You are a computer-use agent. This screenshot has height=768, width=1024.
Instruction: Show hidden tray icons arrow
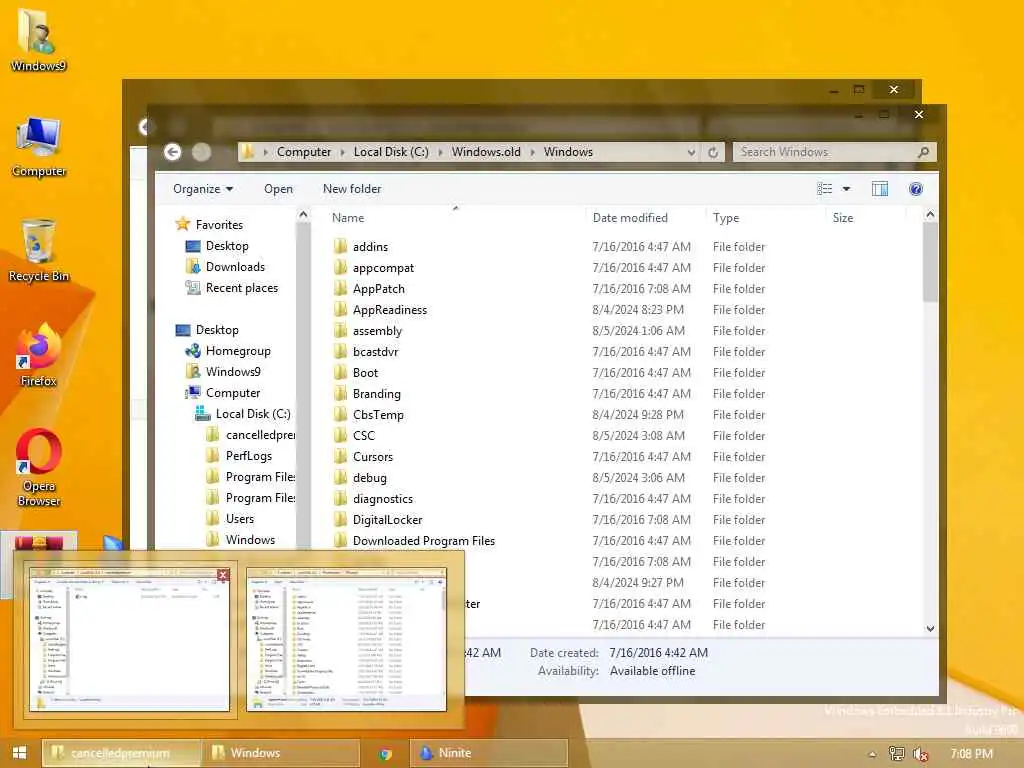pyautogui.click(x=872, y=754)
